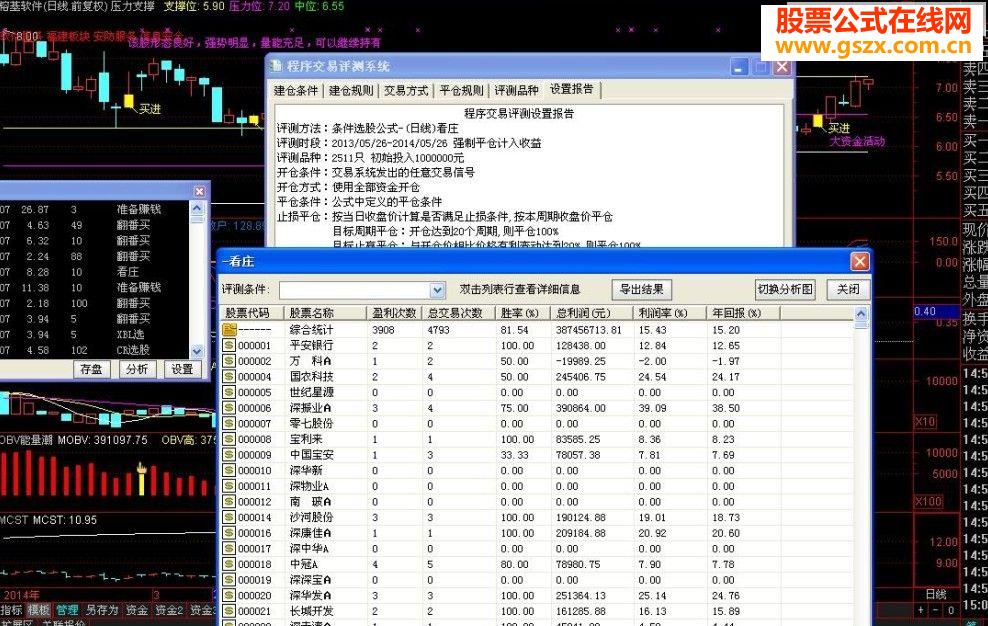This screenshot has height=626, width=988.
Task: Click the stock icon for 000010 深华新
Action: 229,470
